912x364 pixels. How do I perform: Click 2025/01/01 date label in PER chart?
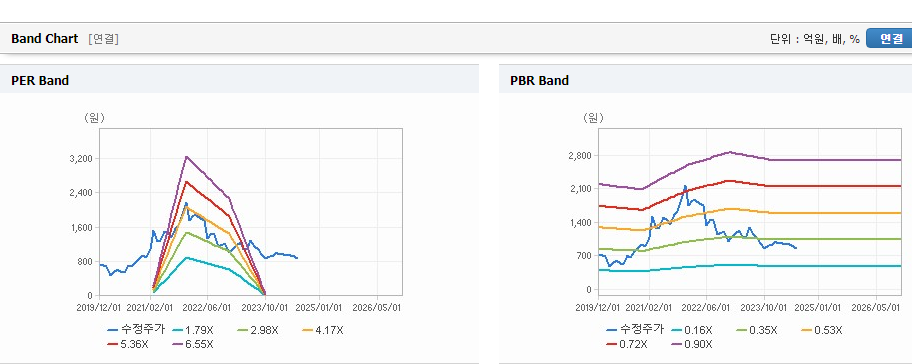point(319,307)
